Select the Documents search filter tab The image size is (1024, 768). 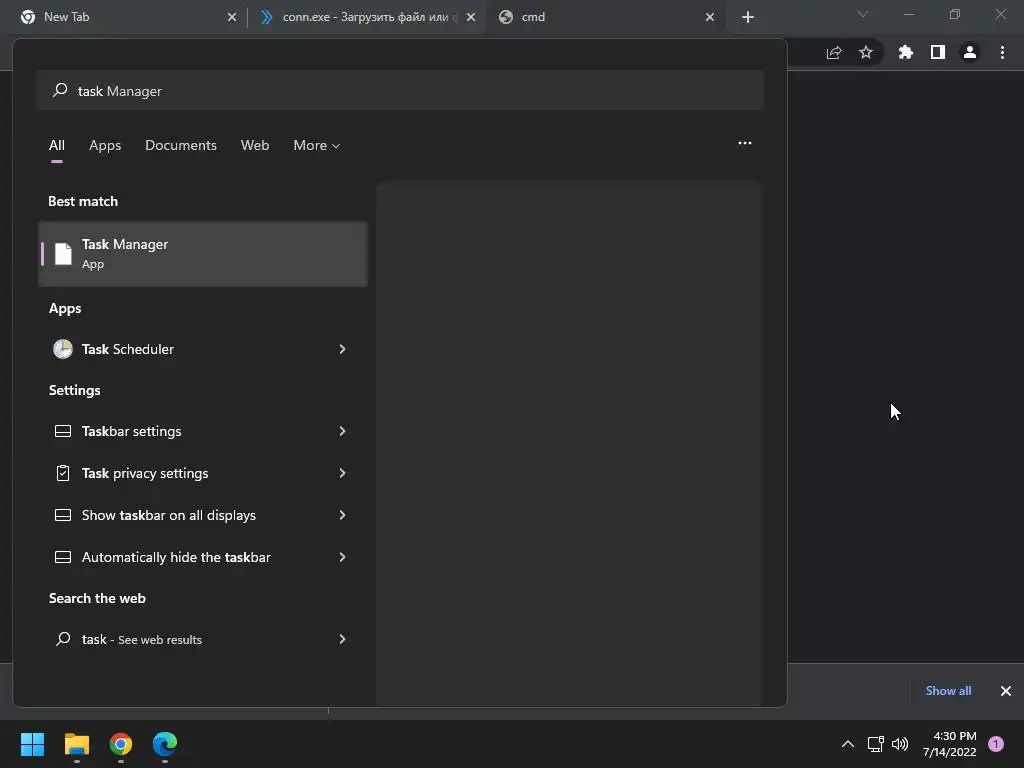(x=181, y=145)
